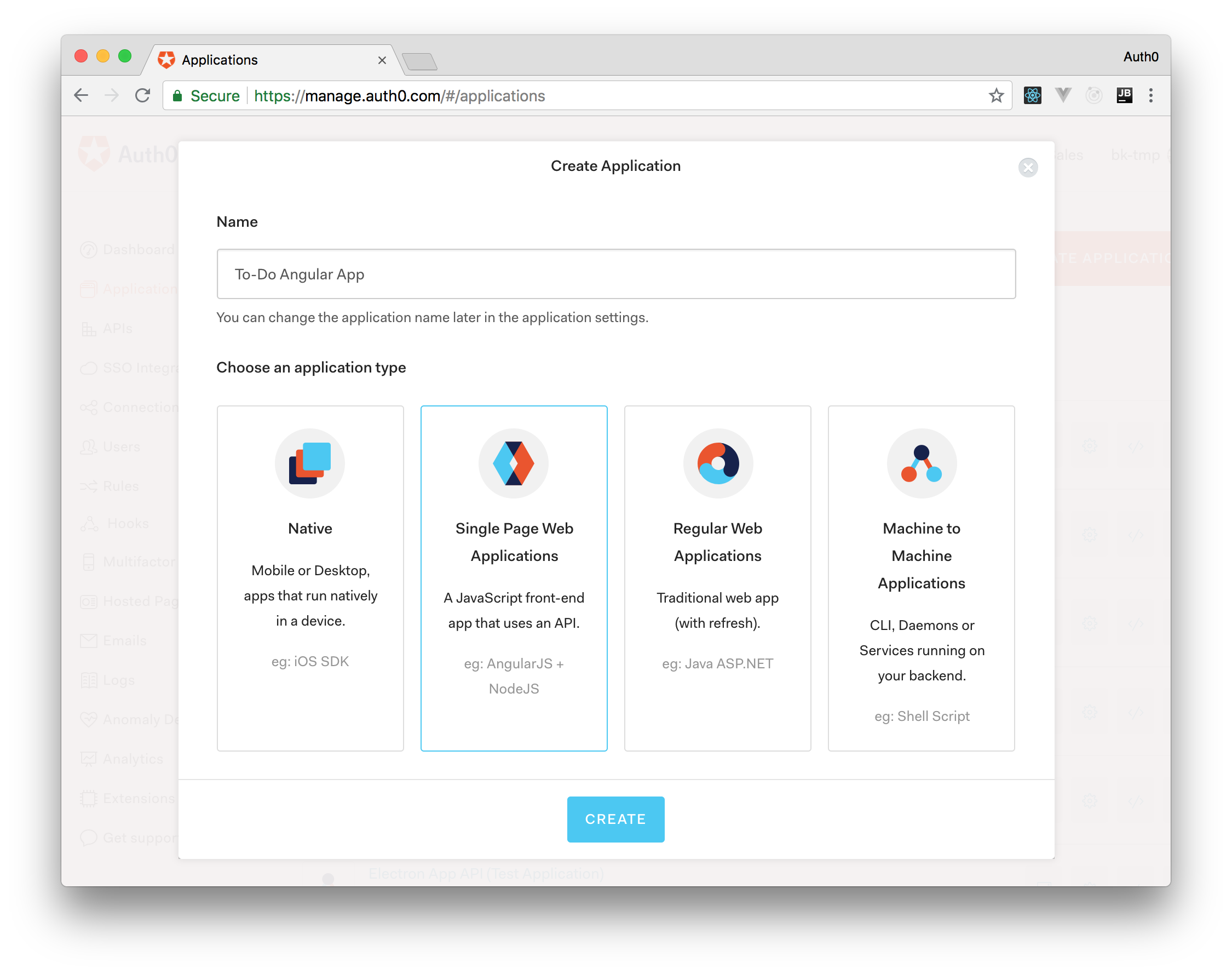Click the Ionic extension icon

click(x=1094, y=95)
